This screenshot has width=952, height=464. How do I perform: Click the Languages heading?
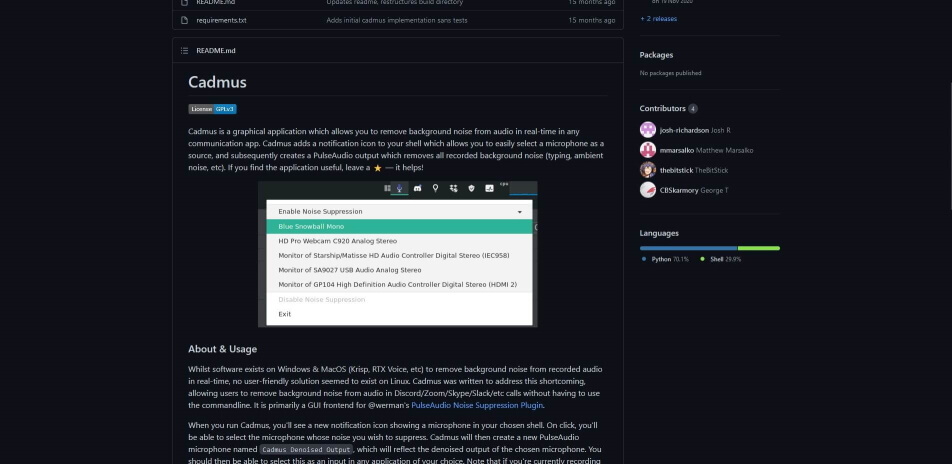(x=659, y=233)
